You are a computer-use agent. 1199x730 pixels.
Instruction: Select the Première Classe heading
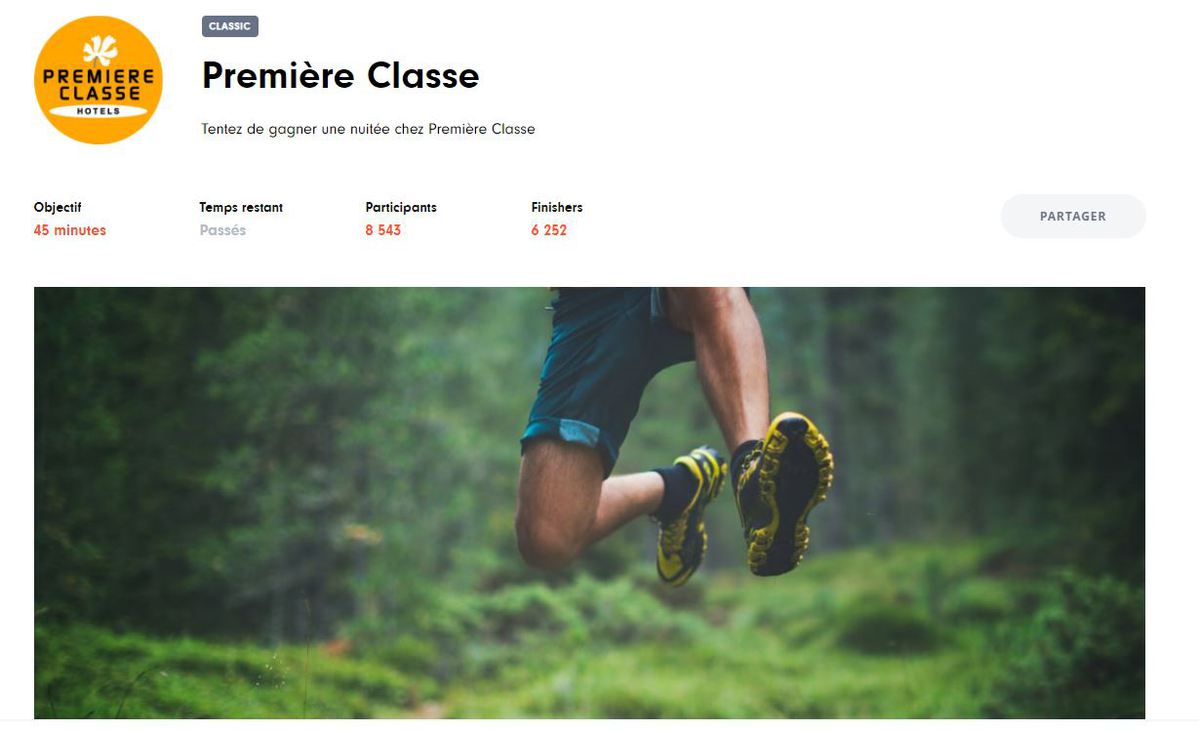340,76
